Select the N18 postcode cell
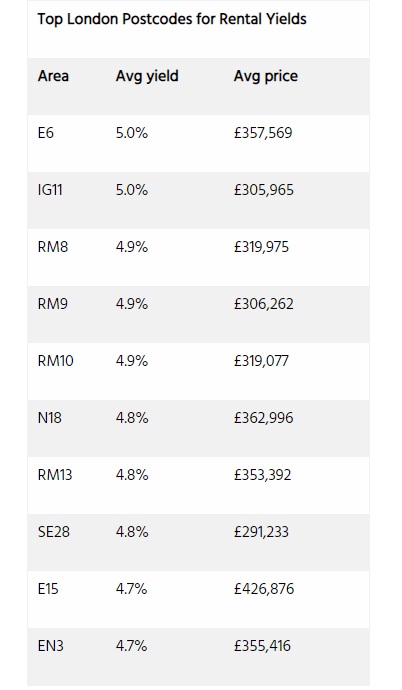The image size is (402, 690). (x=50, y=418)
